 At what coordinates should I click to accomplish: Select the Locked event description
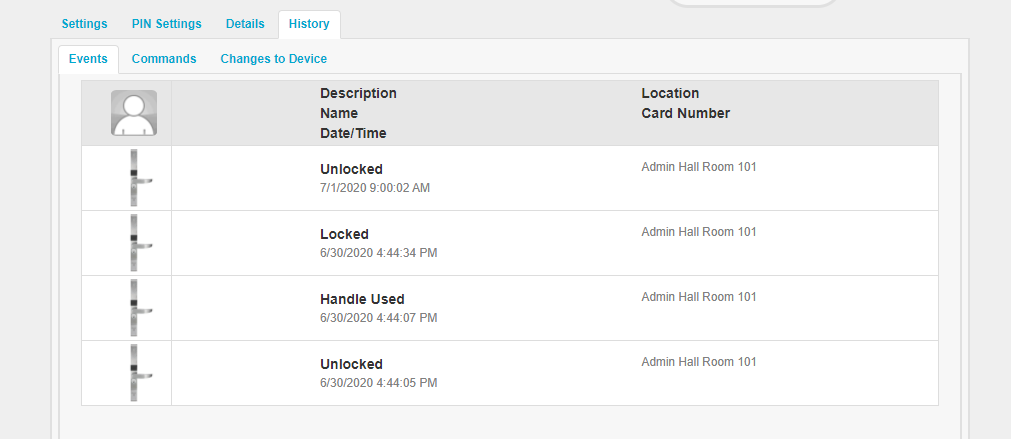[x=344, y=234]
